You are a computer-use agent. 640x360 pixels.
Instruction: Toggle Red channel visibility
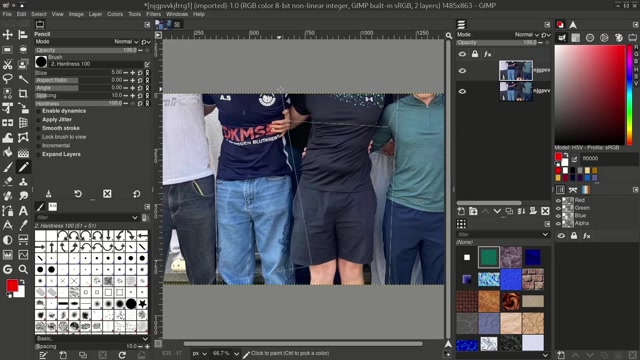point(558,200)
